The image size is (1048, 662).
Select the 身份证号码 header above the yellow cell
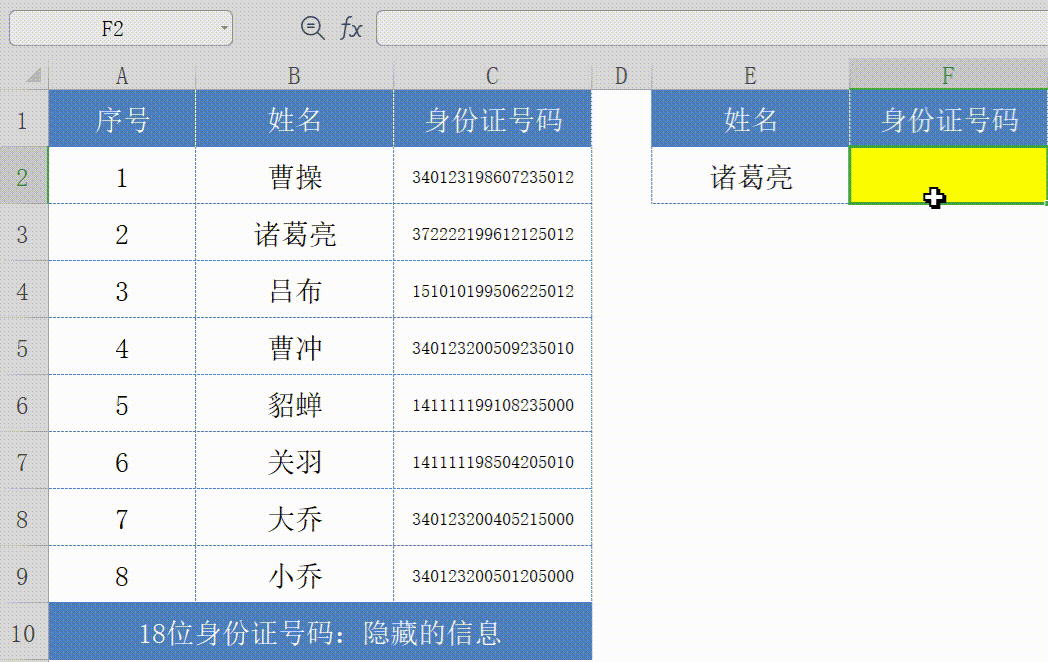coord(947,118)
